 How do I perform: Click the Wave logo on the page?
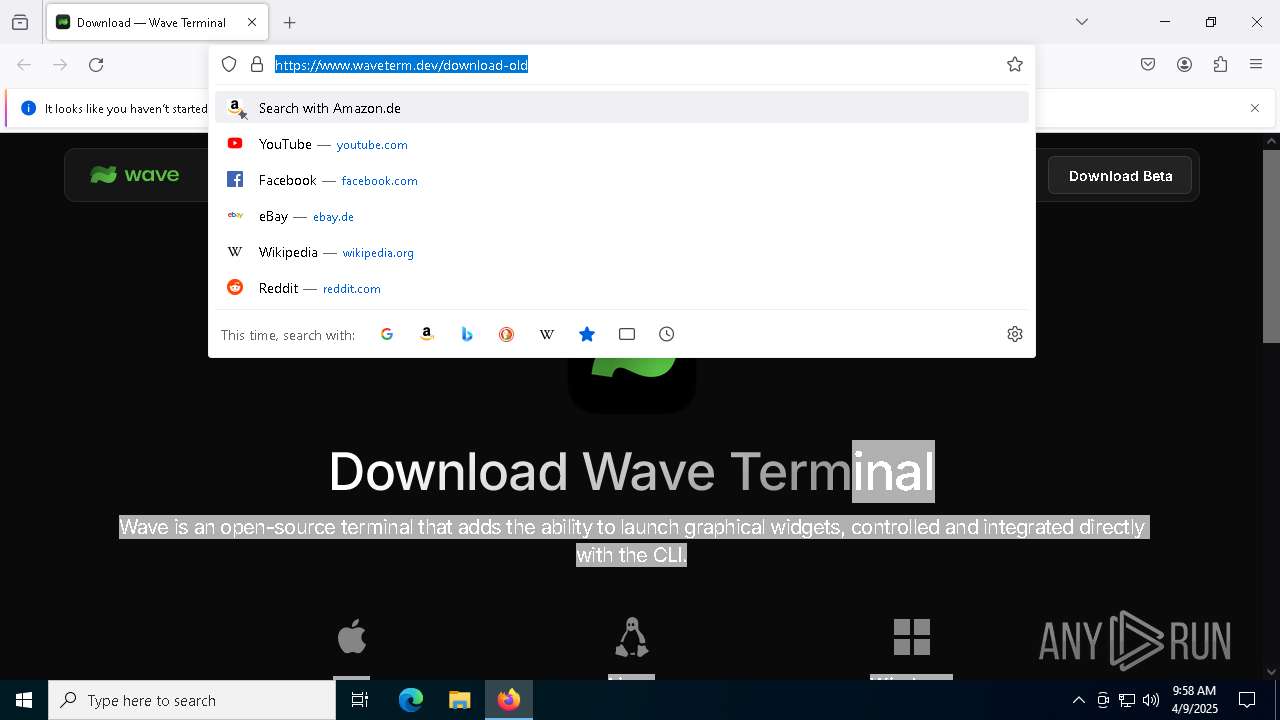[x=135, y=175]
